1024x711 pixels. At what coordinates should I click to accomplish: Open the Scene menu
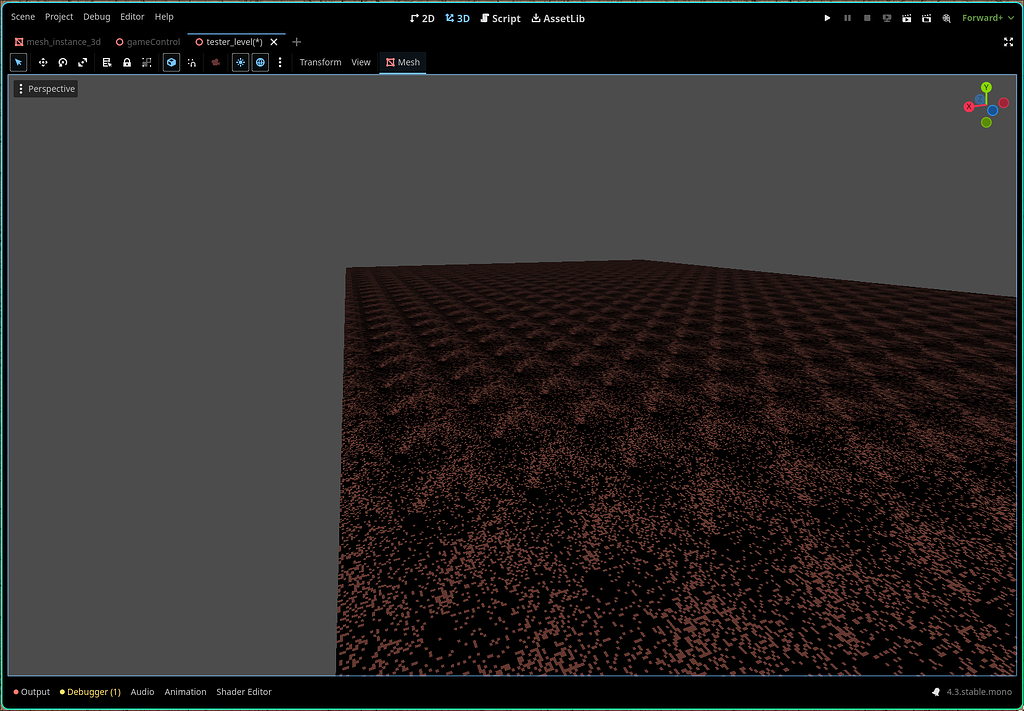22,17
